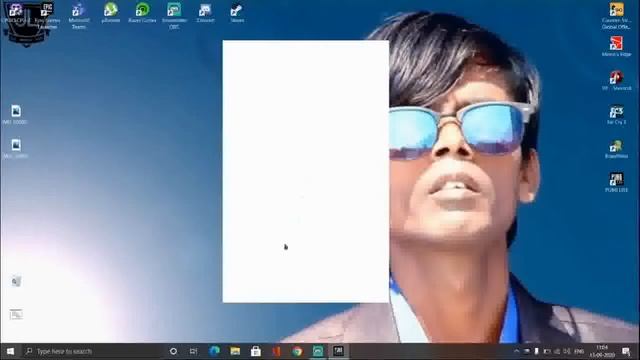Open the Razer Cortex desktop shortcut
This screenshot has height=360, width=640.
coord(142,12)
